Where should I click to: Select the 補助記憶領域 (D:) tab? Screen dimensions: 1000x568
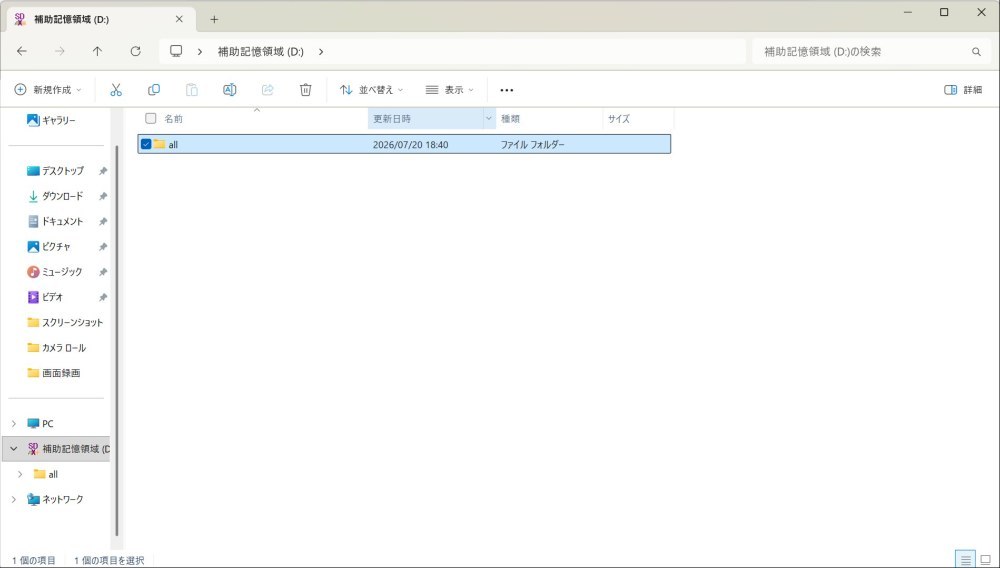click(99, 19)
